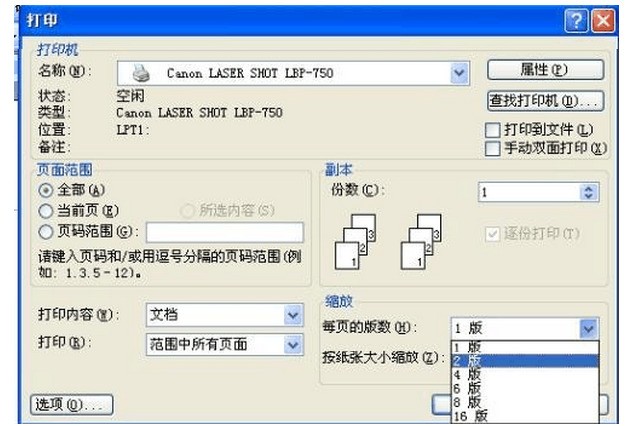625x426 pixels.
Task: Click the 选项(O)... options button
Action: click(x=72, y=405)
